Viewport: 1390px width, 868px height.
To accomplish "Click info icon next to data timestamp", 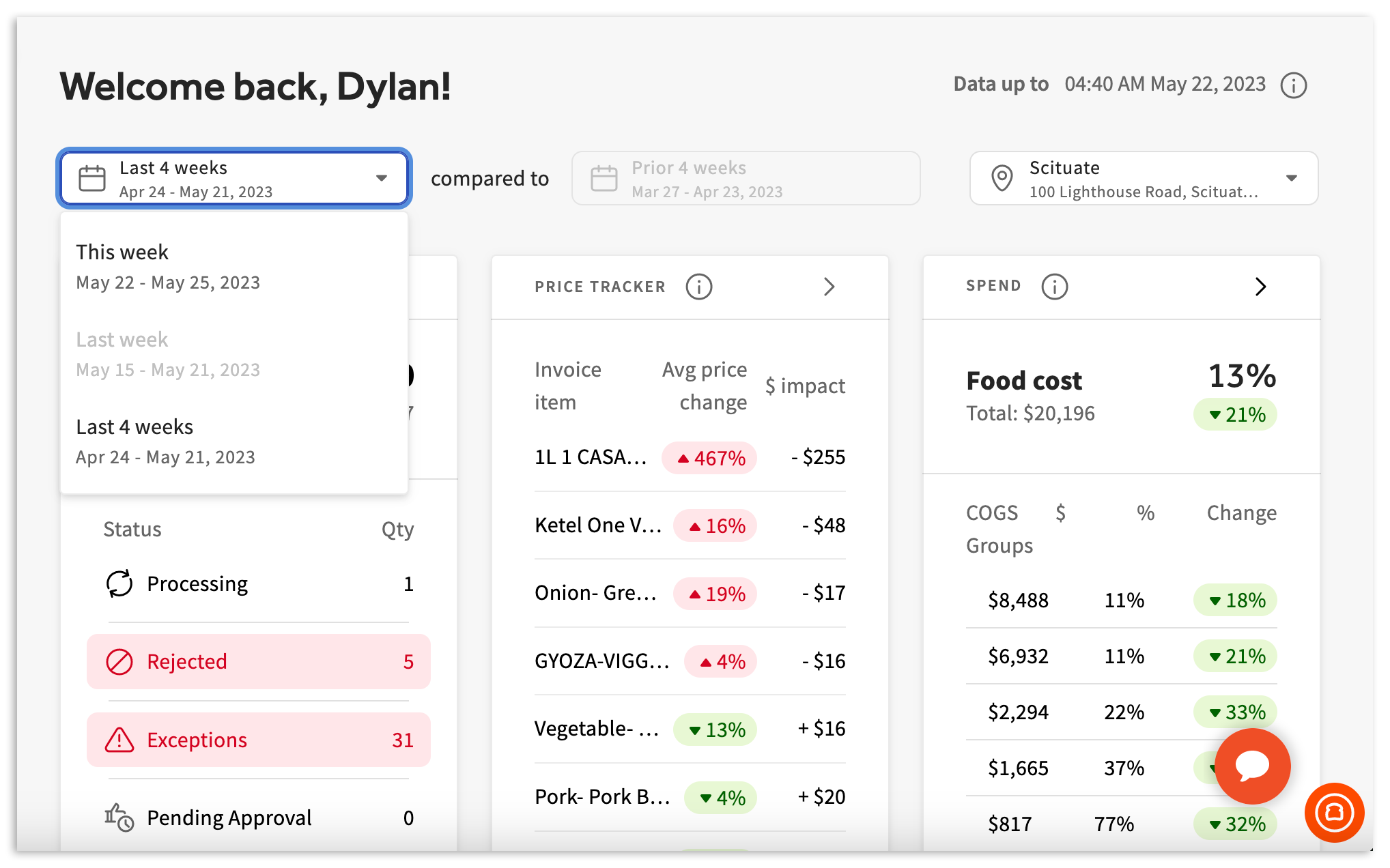I will pos(1293,85).
